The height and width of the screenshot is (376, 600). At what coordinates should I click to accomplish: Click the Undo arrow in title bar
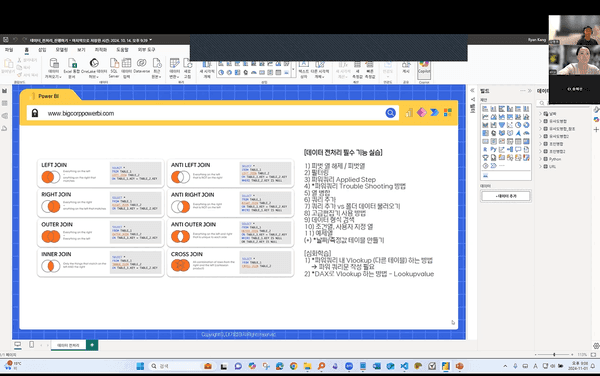[15, 39]
